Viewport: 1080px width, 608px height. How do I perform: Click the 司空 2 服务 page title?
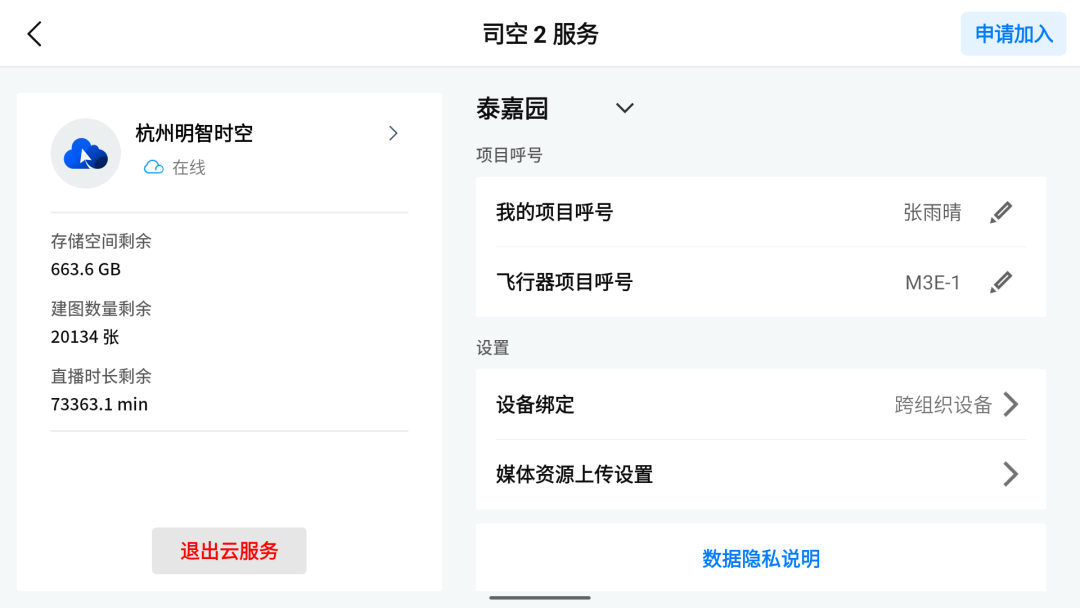[x=540, y=34]
